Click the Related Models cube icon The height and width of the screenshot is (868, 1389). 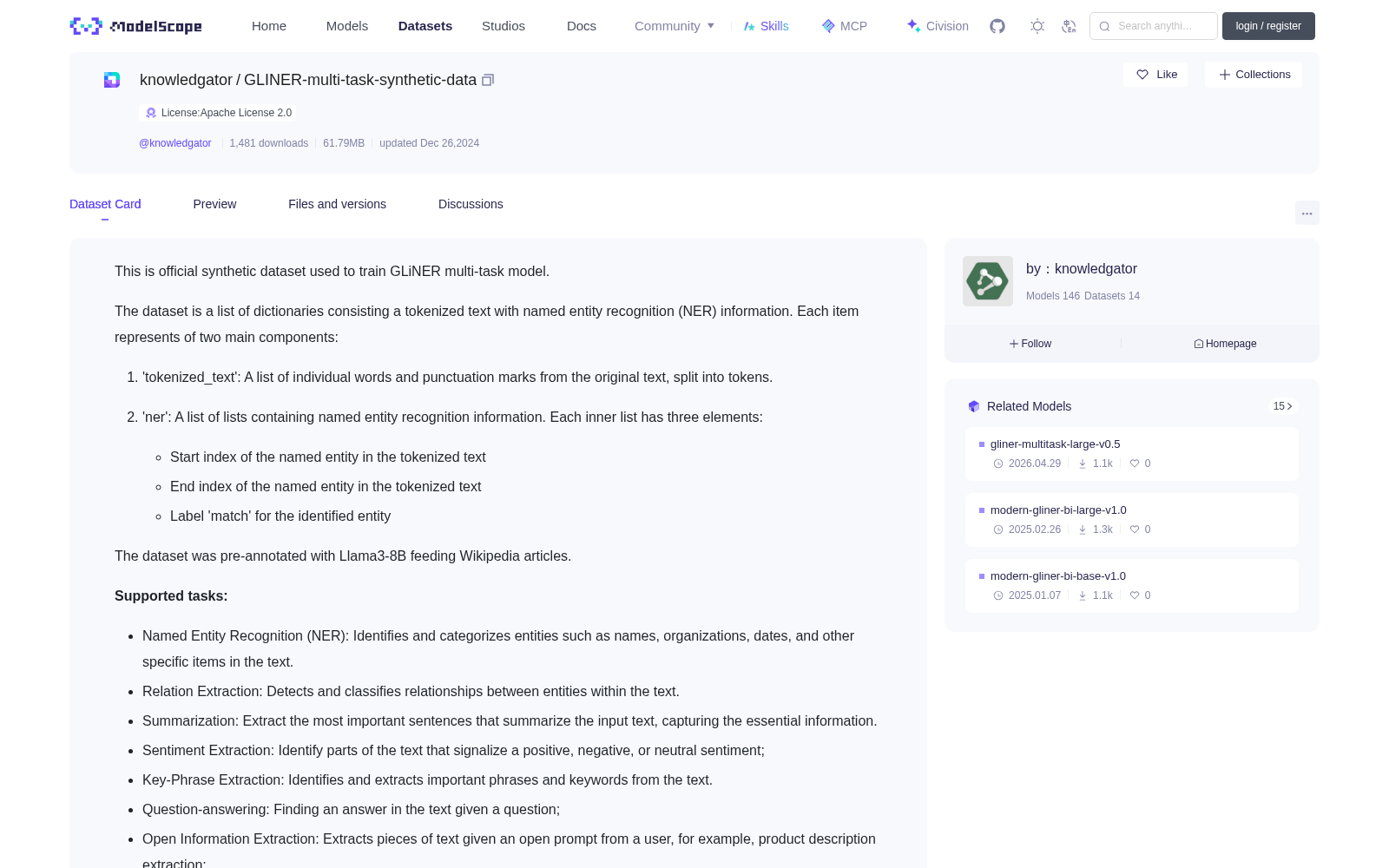974,406
